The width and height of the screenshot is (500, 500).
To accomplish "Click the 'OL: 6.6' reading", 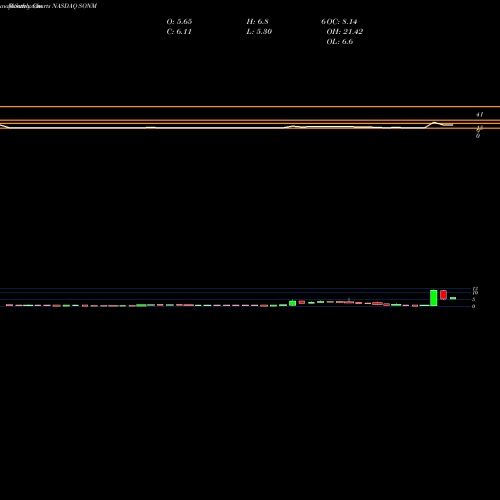I will click(340, 42).
